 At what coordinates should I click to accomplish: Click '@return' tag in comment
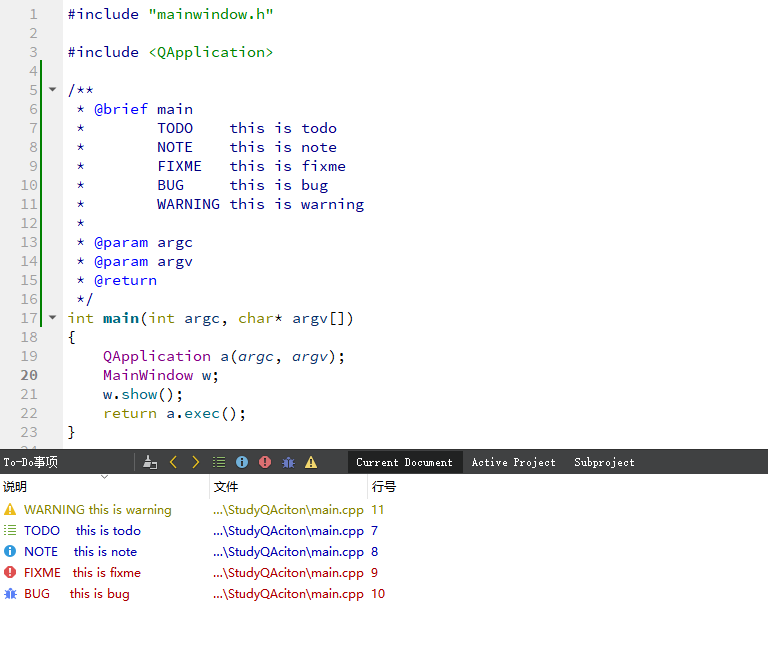[x=126, y=281]
